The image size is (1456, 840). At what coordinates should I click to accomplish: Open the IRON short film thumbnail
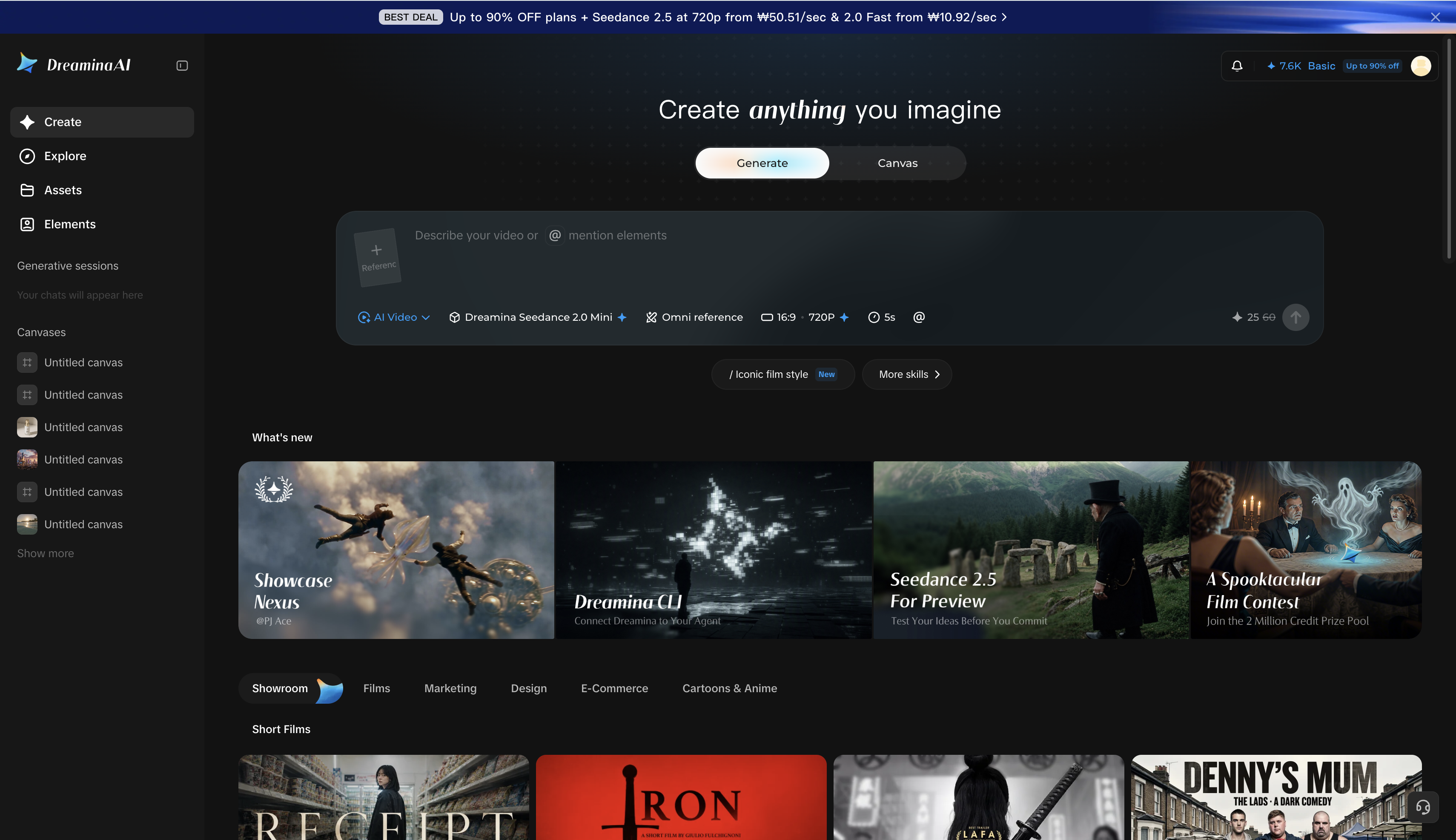pos(681,797)
